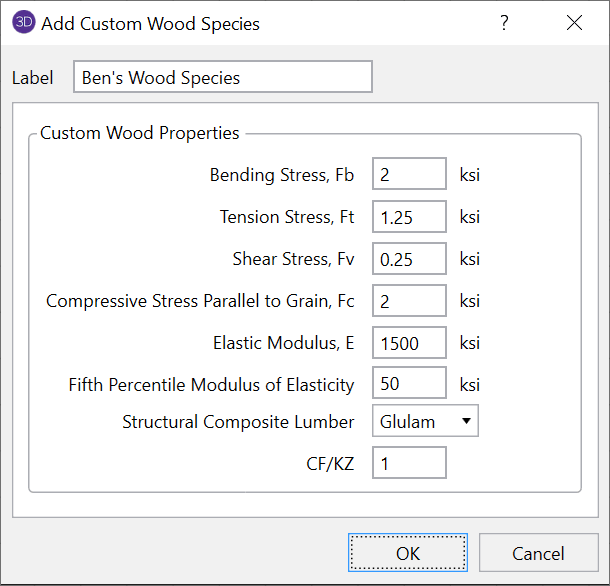Click the ksi unit next to Bending Stress

click(x=469, y=175)
